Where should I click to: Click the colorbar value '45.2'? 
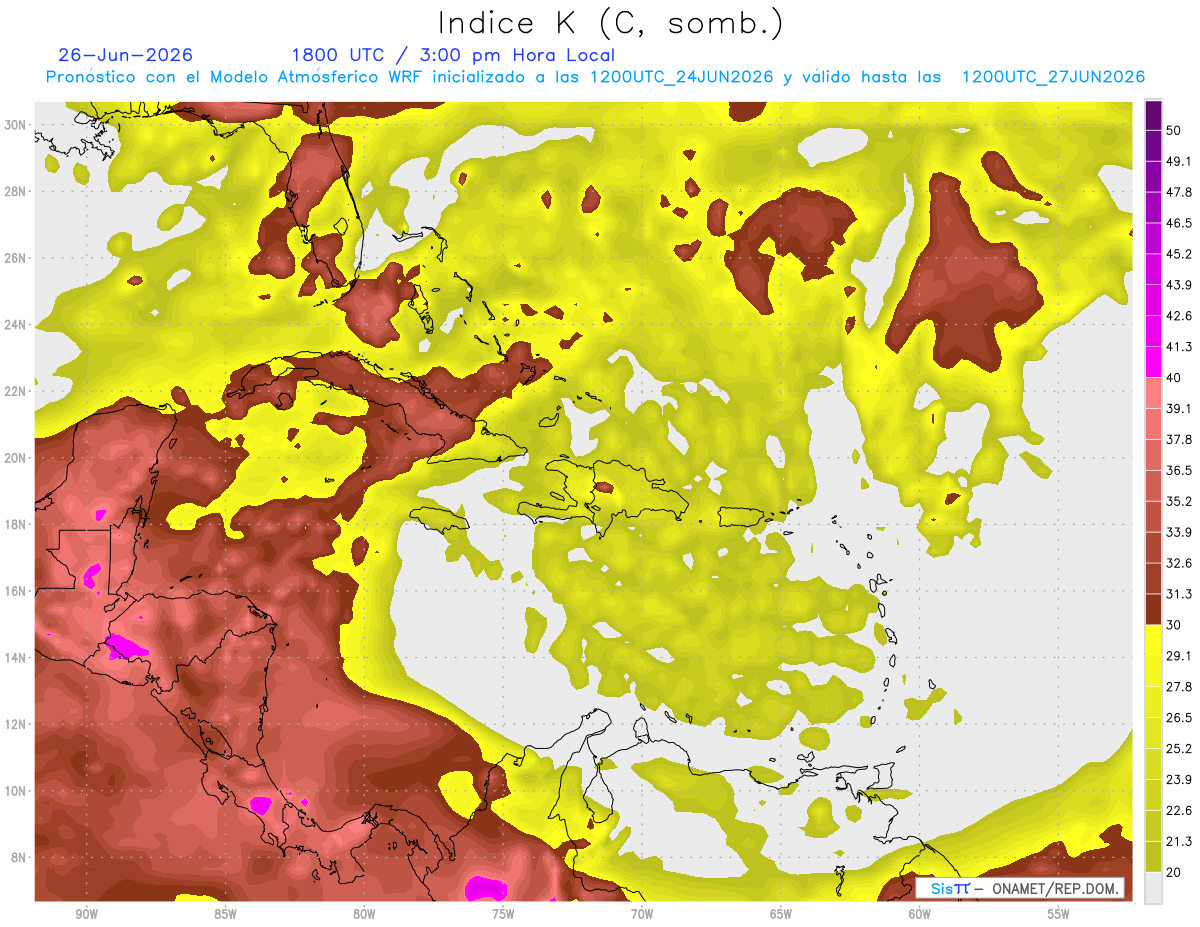click(1179, 254)
